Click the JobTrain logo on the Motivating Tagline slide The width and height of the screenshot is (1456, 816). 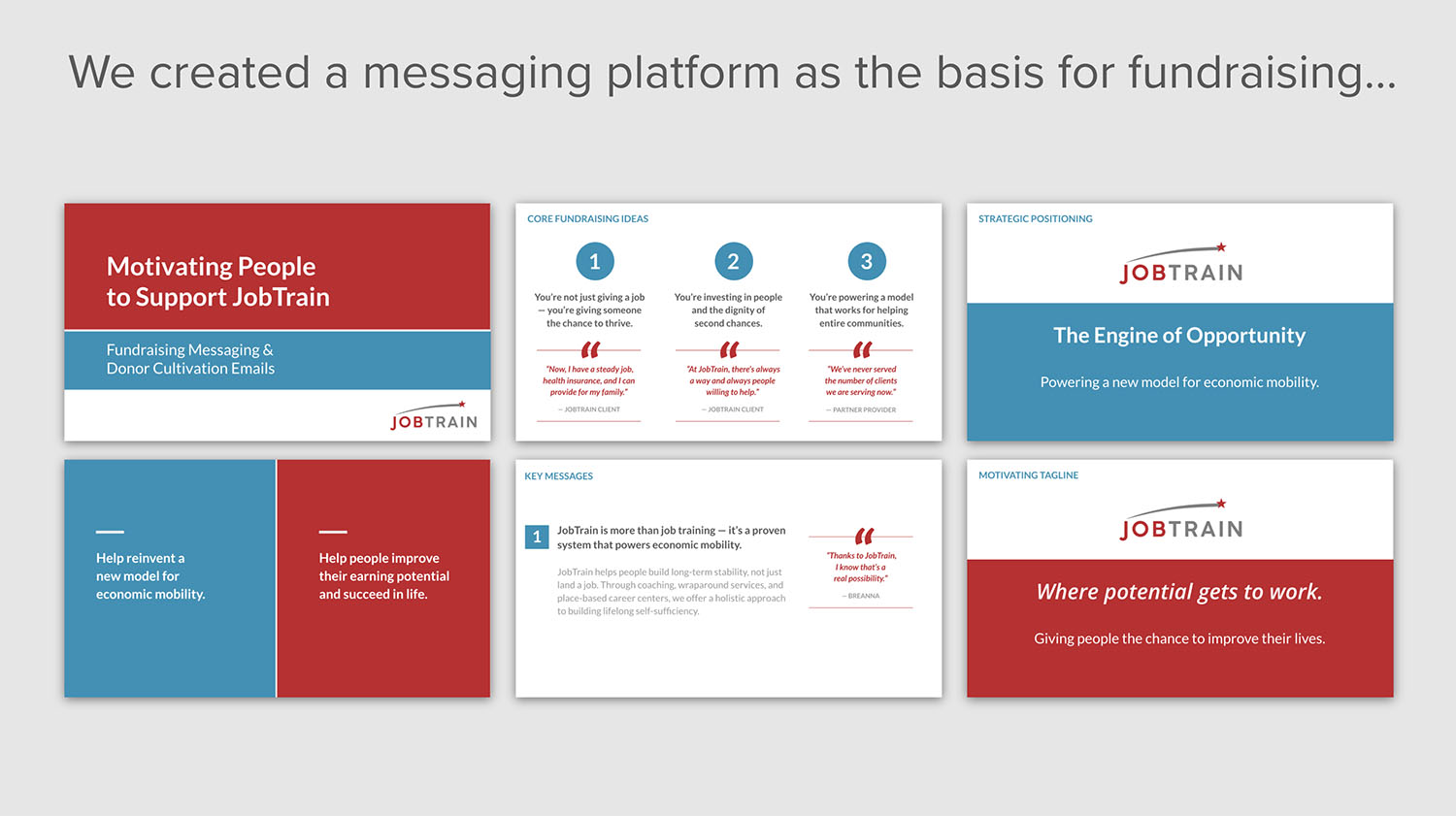(x=1180, y=520)
